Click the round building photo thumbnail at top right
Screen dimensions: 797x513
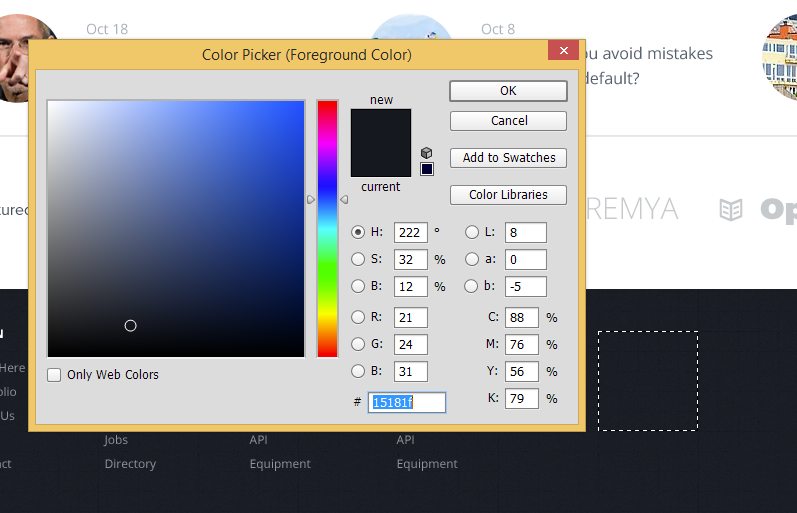click(x=780, y=57)
